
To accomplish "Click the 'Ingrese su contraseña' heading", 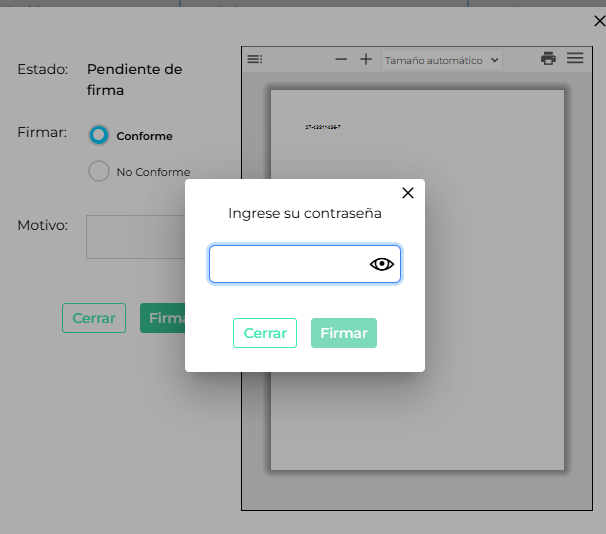I will pyautogui.click(x=305, y=213).
